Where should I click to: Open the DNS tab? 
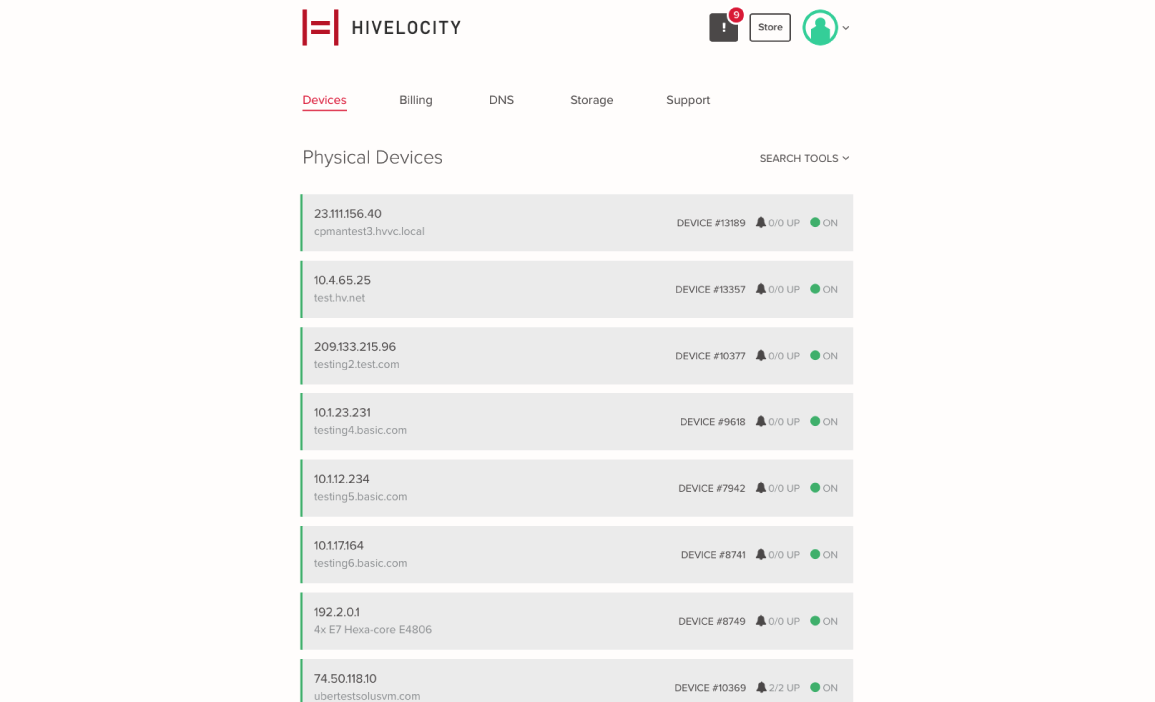click(501, 100)
